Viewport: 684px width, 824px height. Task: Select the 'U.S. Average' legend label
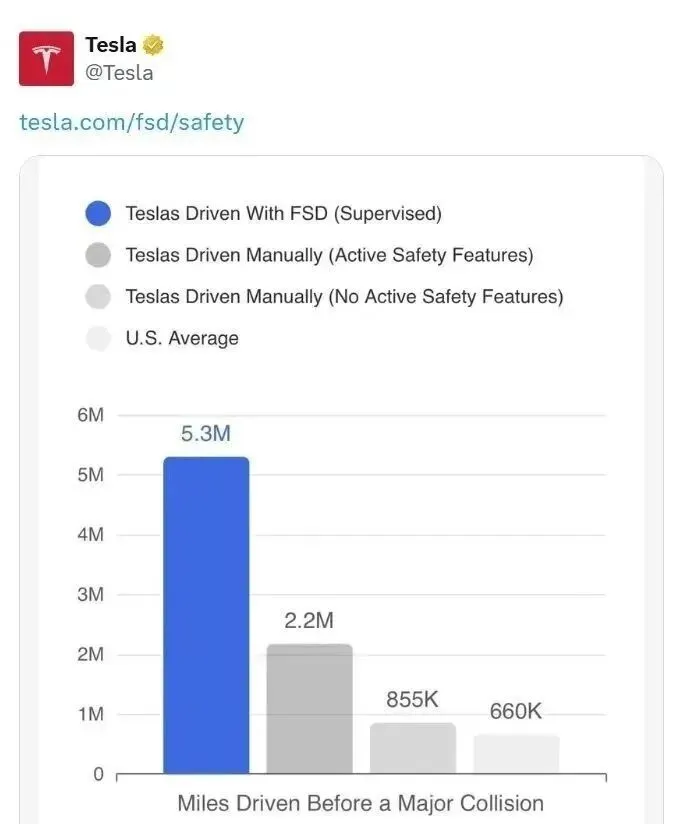[182, 338]
